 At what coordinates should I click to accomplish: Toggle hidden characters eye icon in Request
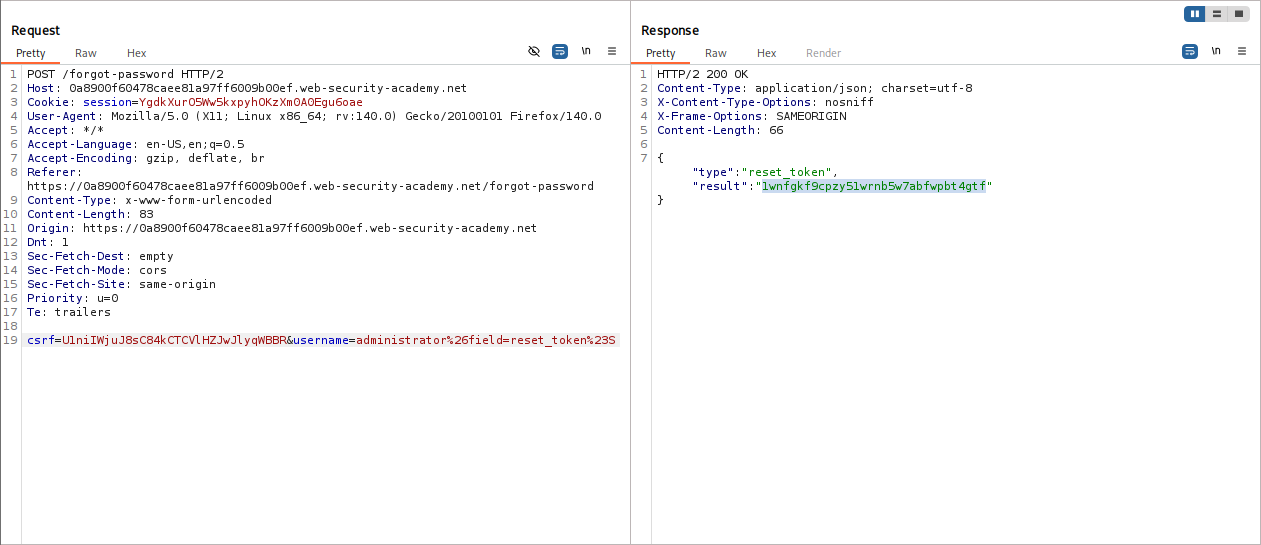pyautogui.click(x=534, y=51)
